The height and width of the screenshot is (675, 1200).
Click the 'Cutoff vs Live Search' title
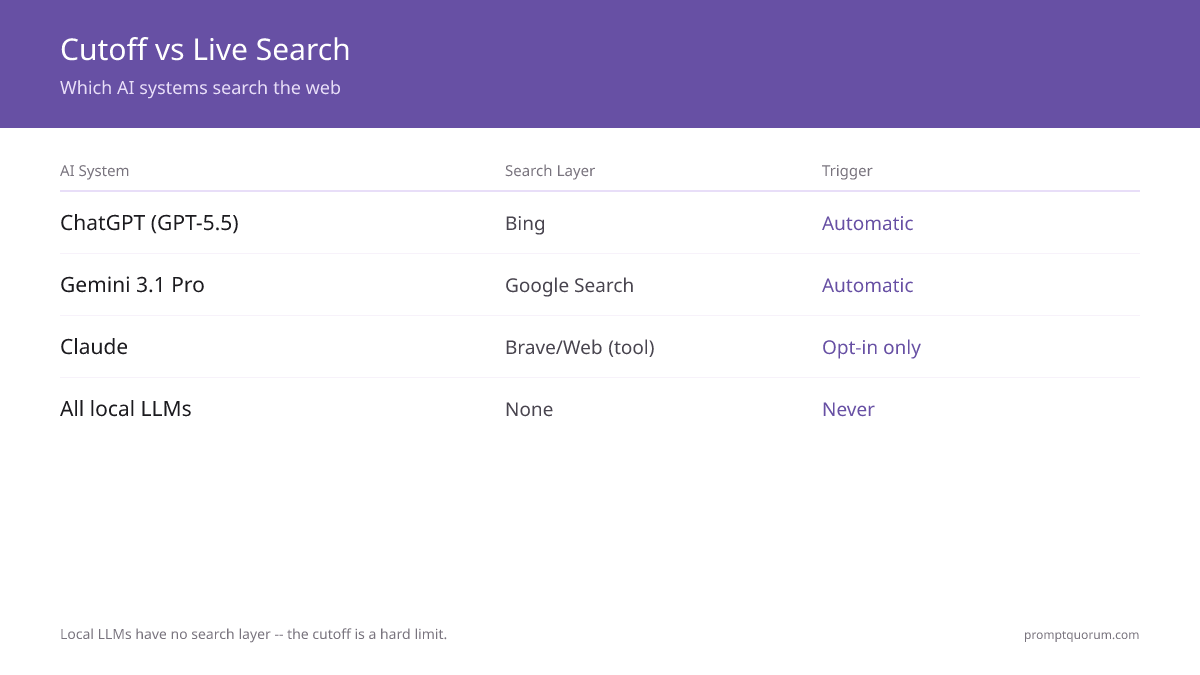[205, 49]
